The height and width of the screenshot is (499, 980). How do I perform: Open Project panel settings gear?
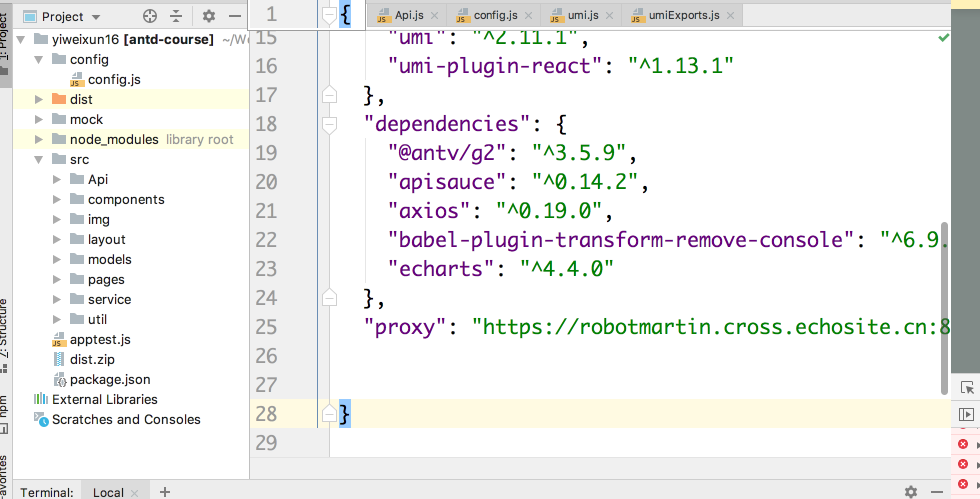tap(209, 16)
